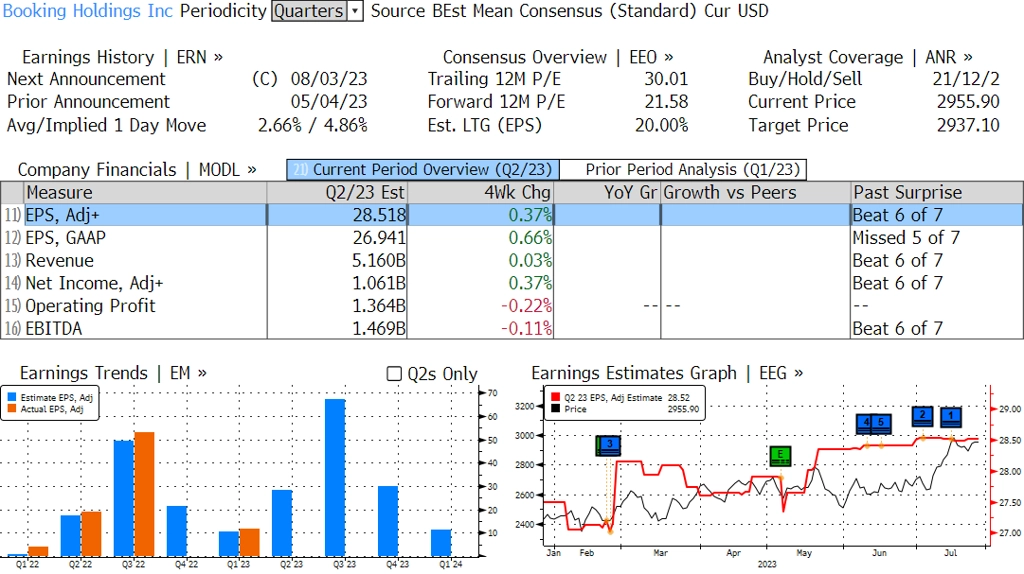Click the Forward 12M P/E value 21.58
This screenshot has width=1024, height=574.
tap(666, 102)
